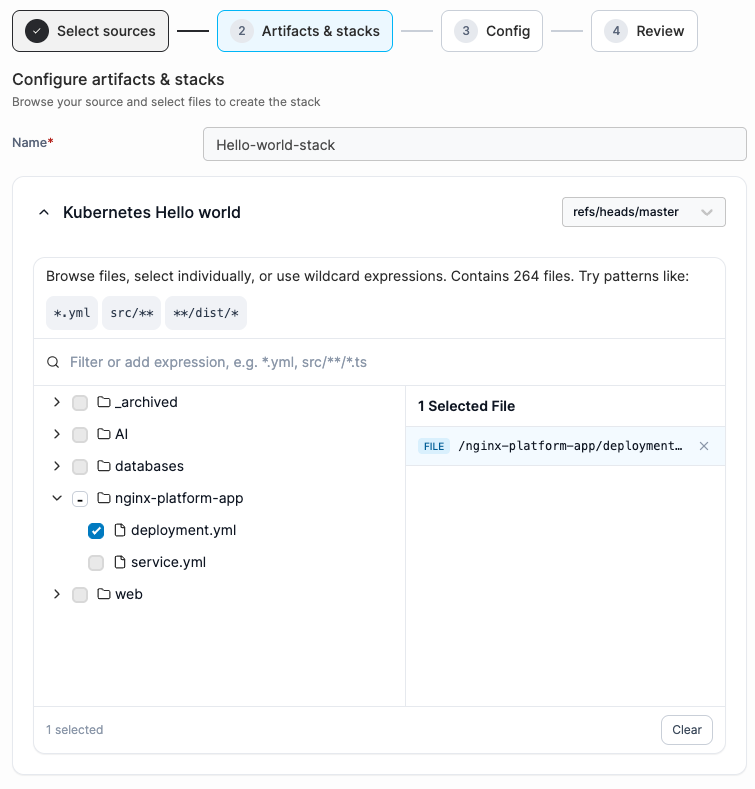The image size is (755, 789).
Task: Collapse the nginx-platform-app folder
Action: [57, 498]
